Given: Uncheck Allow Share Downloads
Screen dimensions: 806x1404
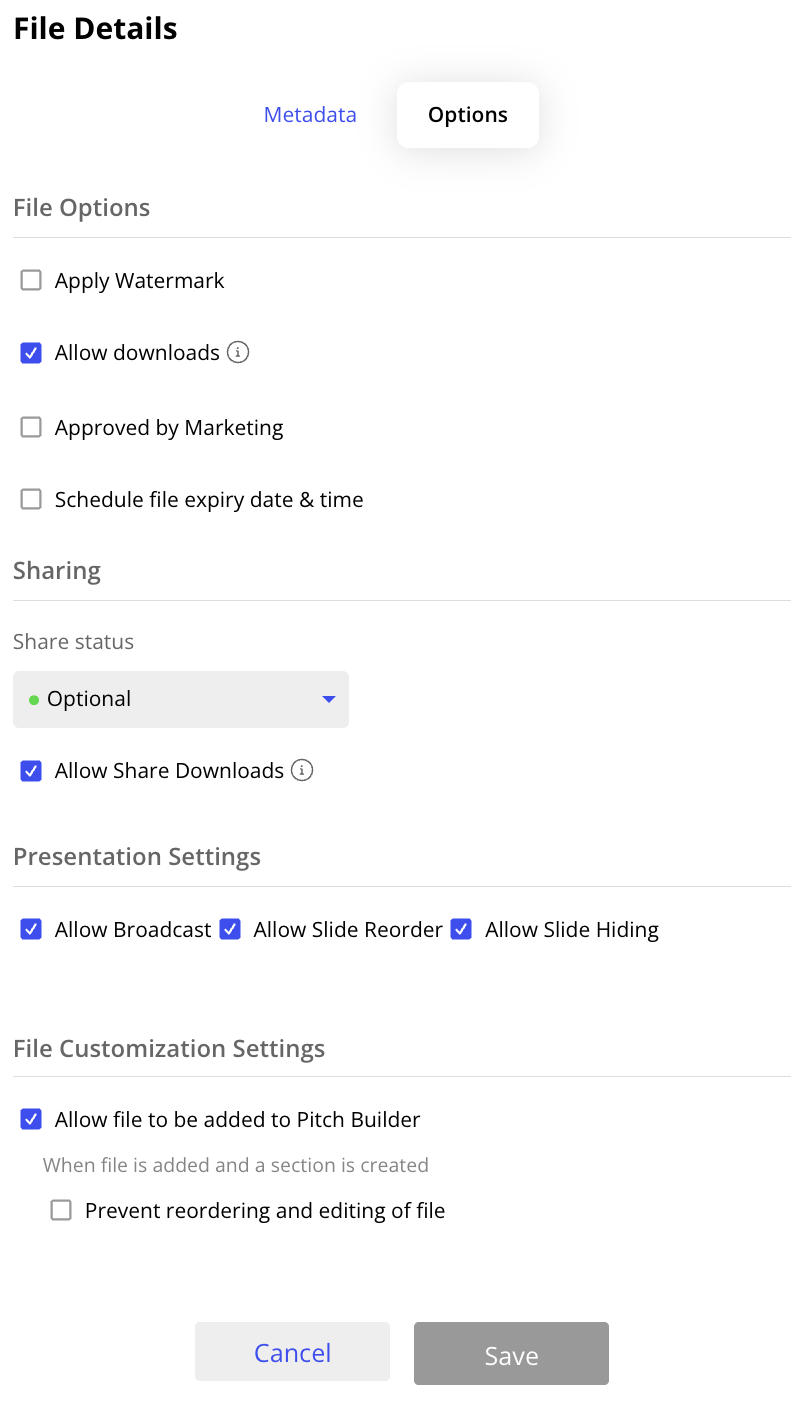Looking at the screenshot, I should [x=31, y=770].
